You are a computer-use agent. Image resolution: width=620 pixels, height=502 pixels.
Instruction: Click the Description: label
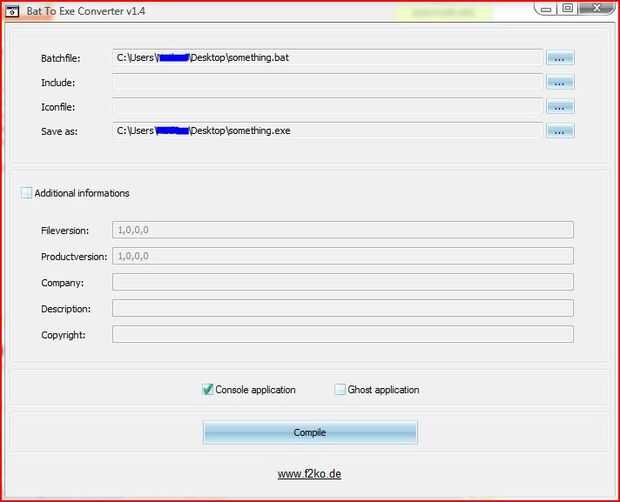66,309
